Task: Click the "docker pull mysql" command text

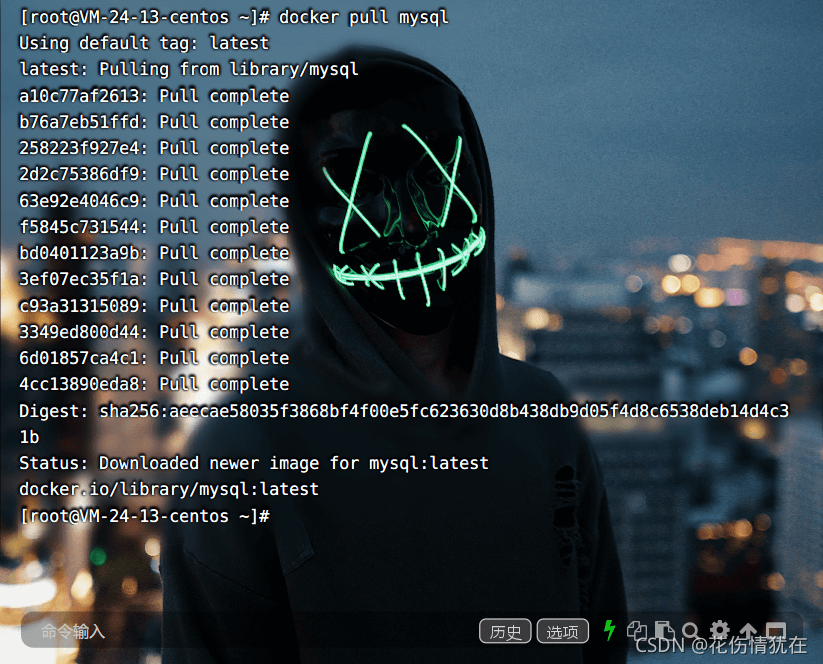Action: [364, 17]
